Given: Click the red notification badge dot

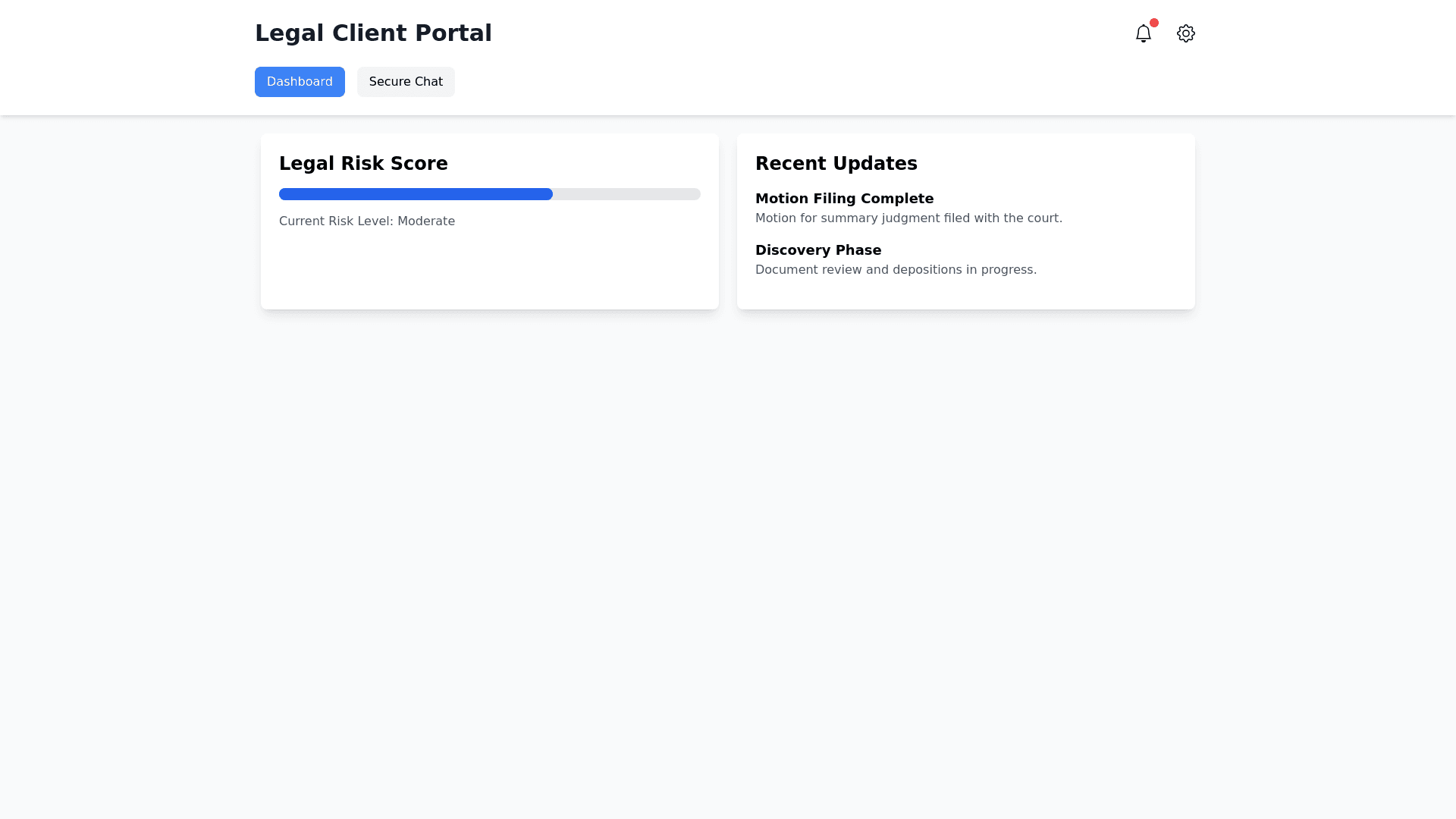Looking at the screenshot, I should (1153, 23).
